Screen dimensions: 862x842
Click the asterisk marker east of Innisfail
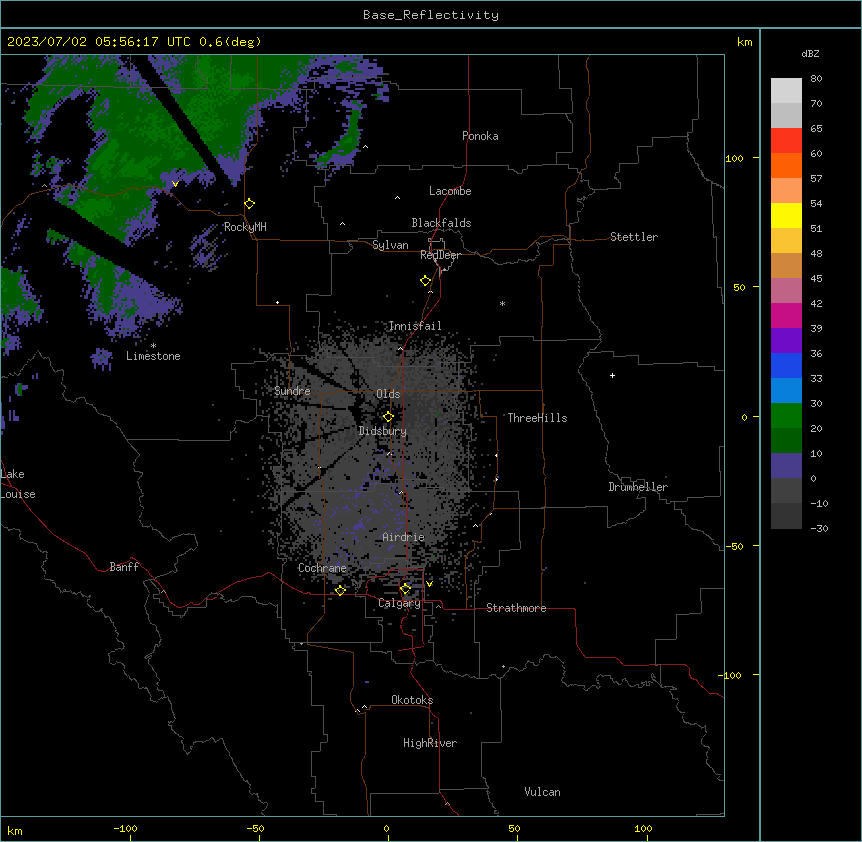(x=502, y=303)
